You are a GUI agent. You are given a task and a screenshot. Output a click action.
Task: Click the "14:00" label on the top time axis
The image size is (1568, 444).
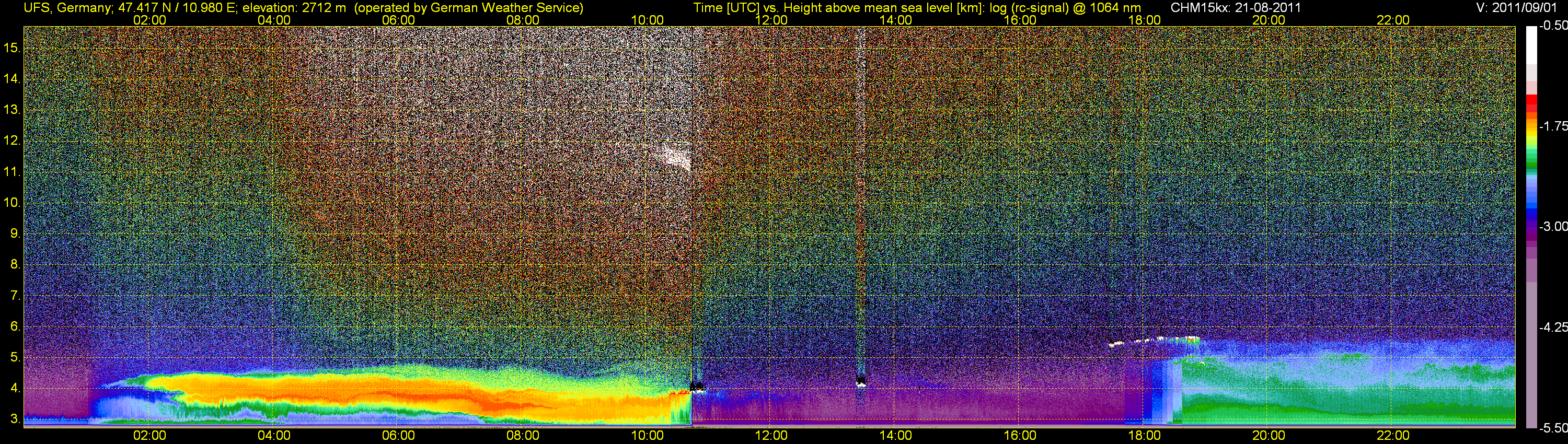[895, 20]
